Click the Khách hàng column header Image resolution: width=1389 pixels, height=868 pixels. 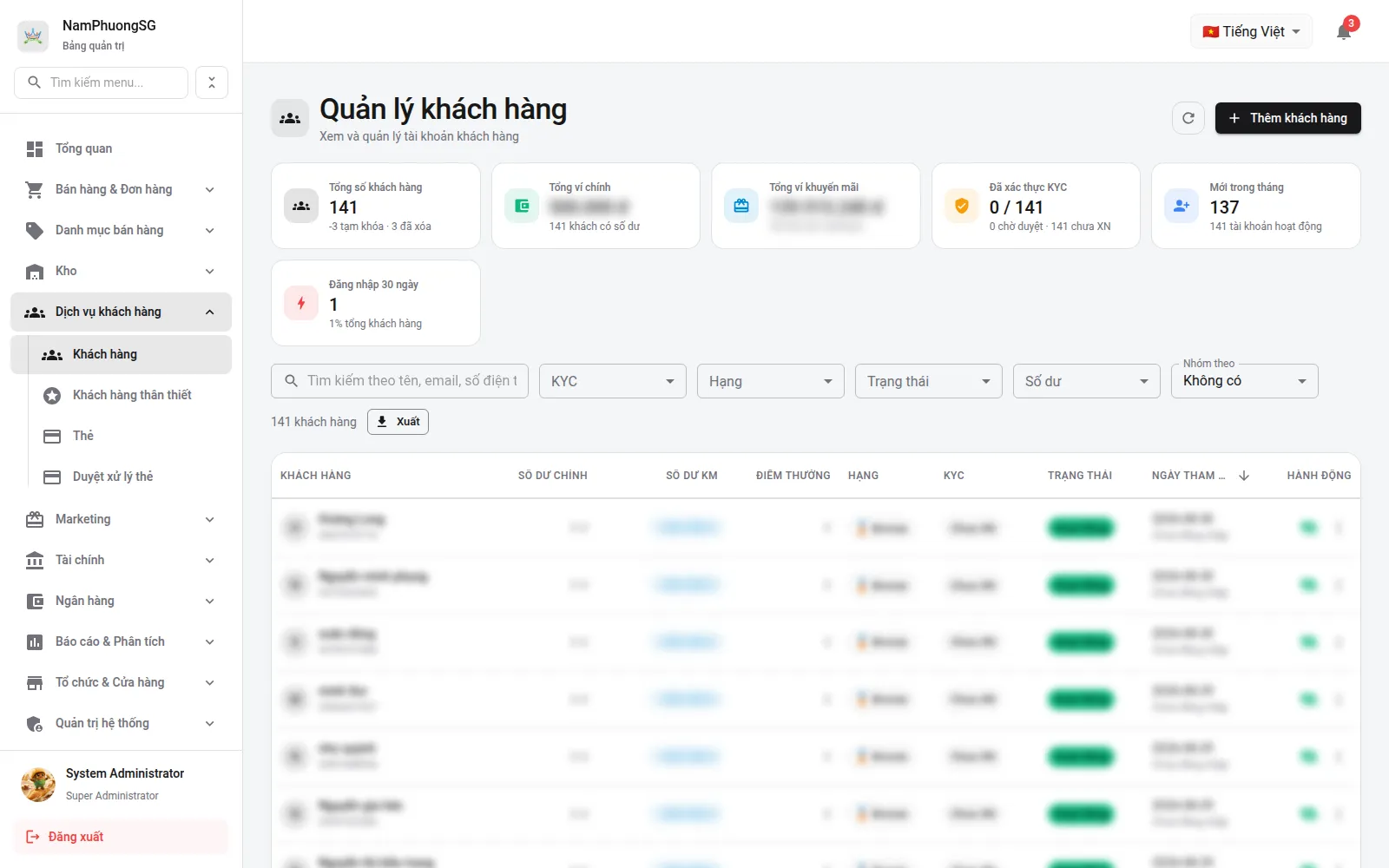tap(316, 476)
